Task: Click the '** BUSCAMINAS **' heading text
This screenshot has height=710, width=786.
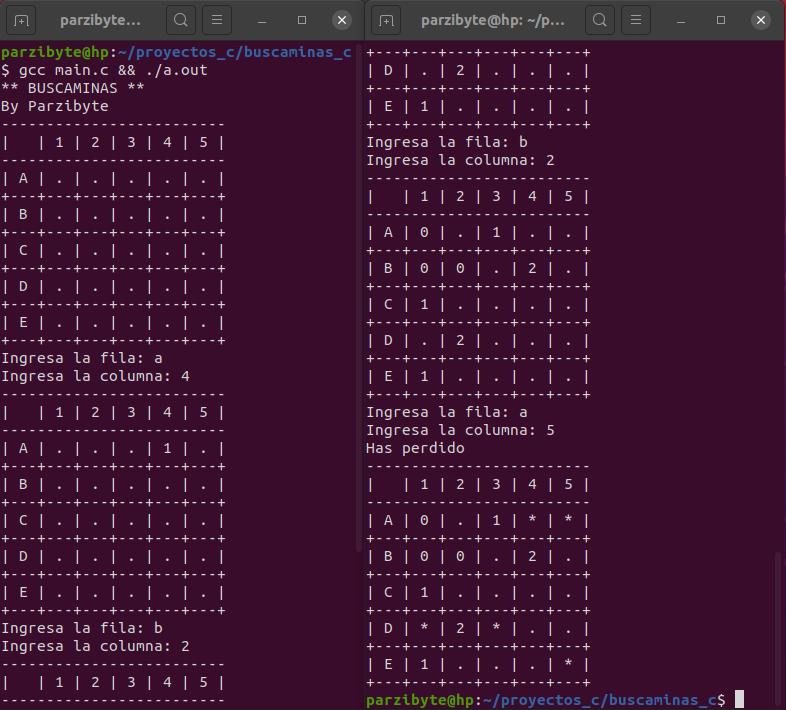Action: coord(73,88)
